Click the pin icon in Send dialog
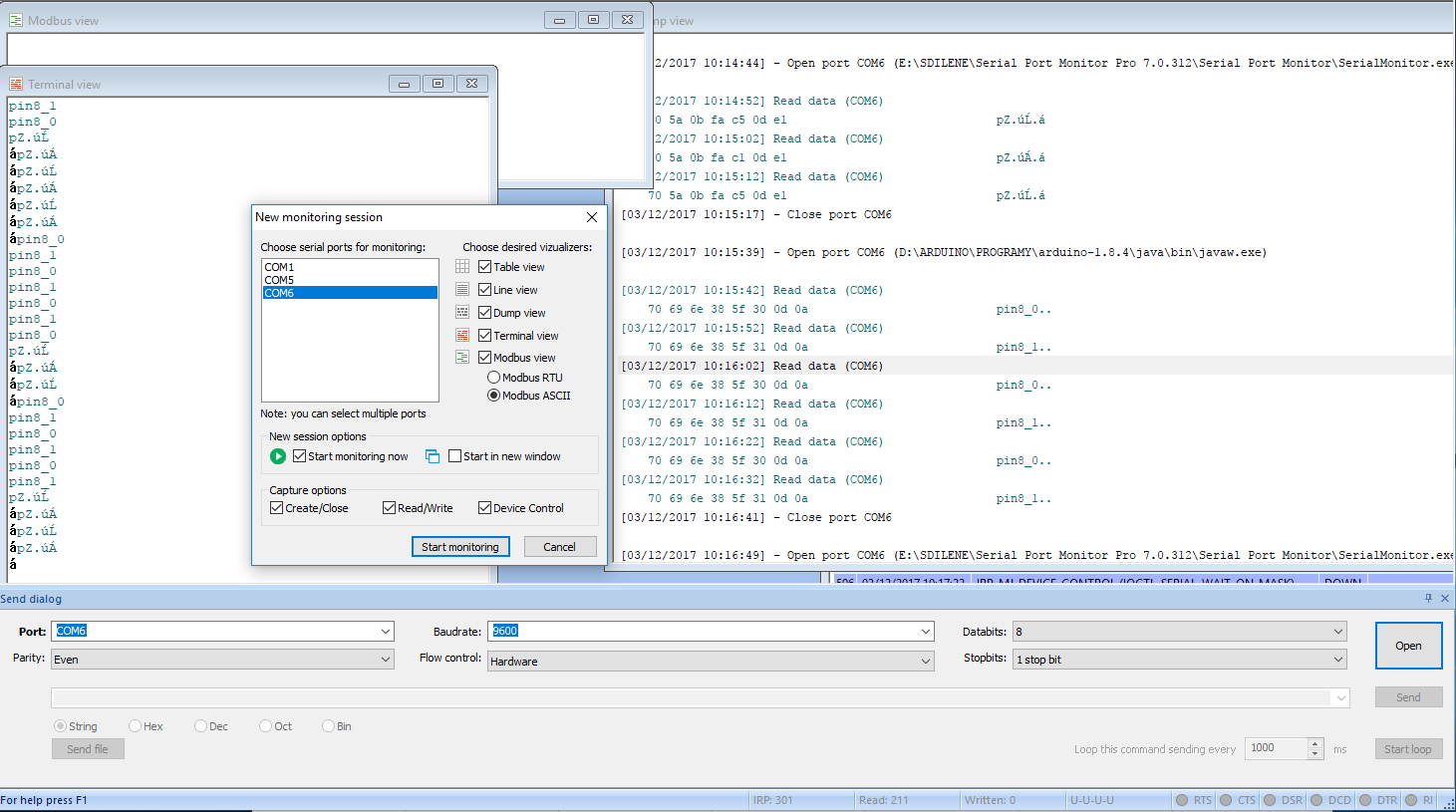The width and height of the screenshot is (1456, 812). (1428, 599)
